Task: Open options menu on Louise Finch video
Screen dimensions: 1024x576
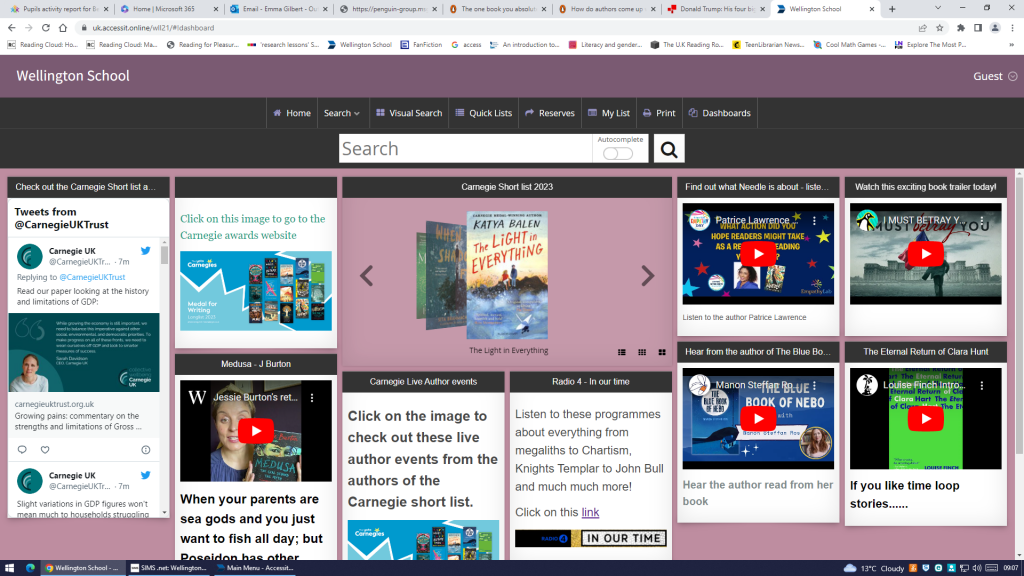Action: [982, 385]
